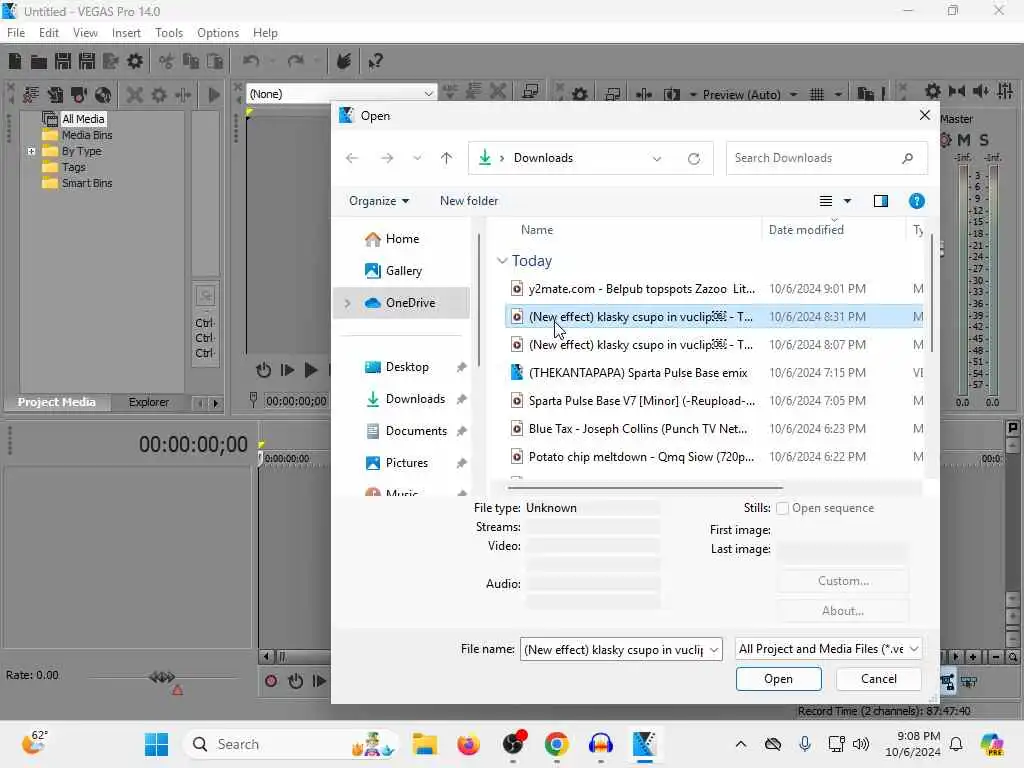Open the File menu

(16, 33)
